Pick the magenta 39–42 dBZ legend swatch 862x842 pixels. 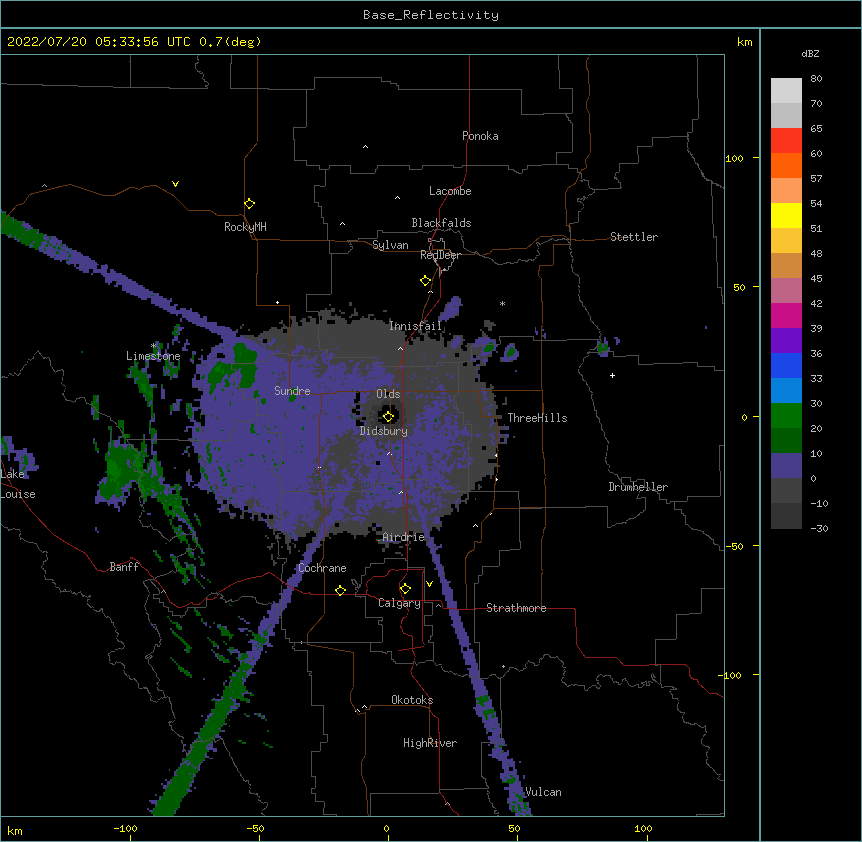pyautogui.click(x=786, y=316)
